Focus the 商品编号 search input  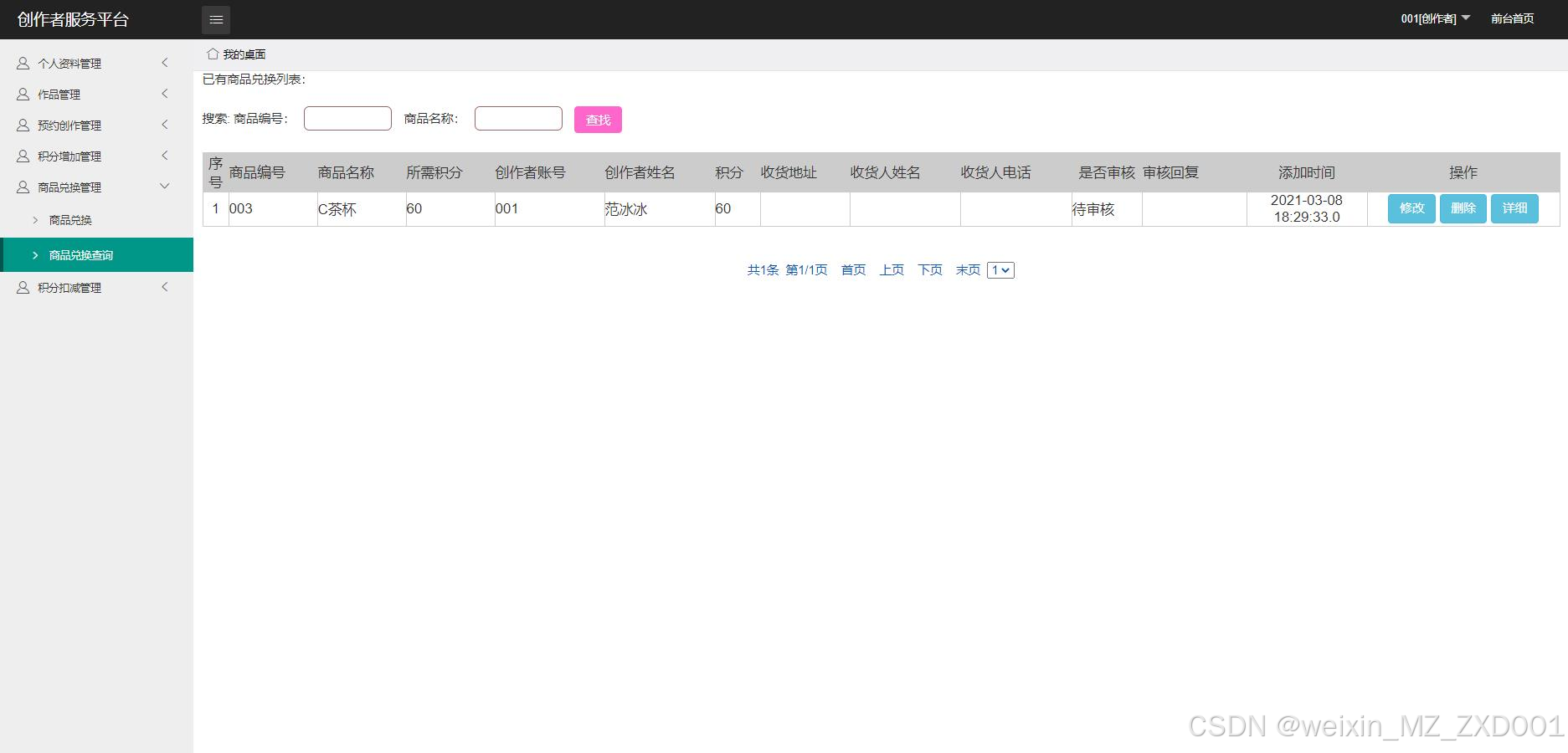pos(347,119)
